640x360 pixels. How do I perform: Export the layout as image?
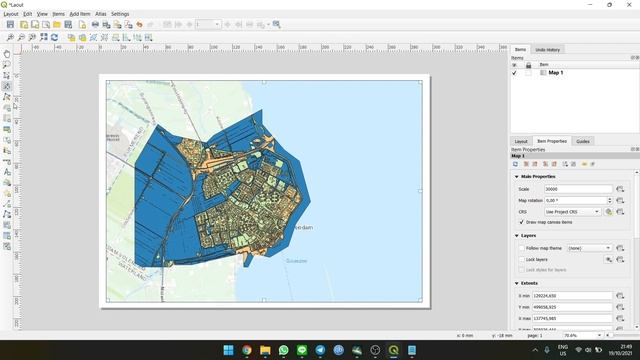point(106,24)
